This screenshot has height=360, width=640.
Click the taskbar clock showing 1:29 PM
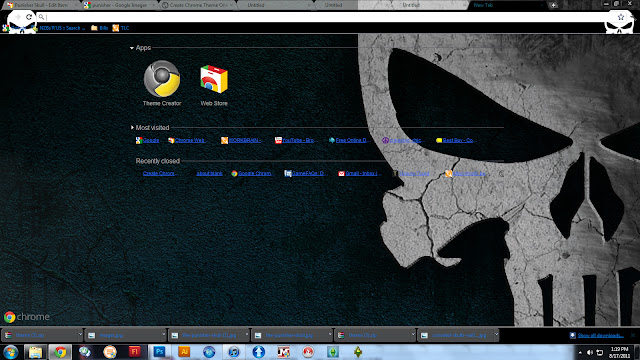[x=619, y=352]
